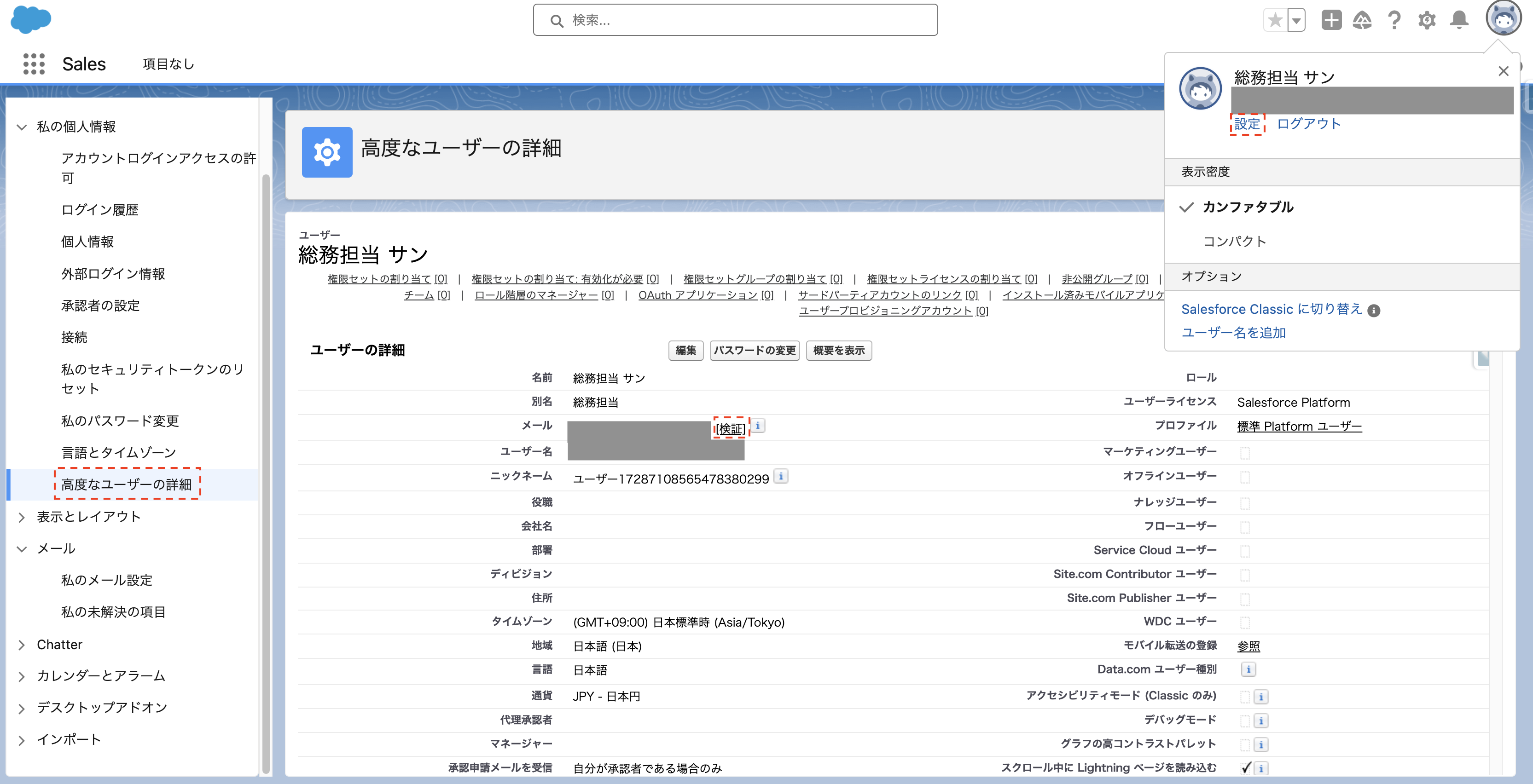
Task: Click the Salesforce cloud logo
Action: [31, 20]
